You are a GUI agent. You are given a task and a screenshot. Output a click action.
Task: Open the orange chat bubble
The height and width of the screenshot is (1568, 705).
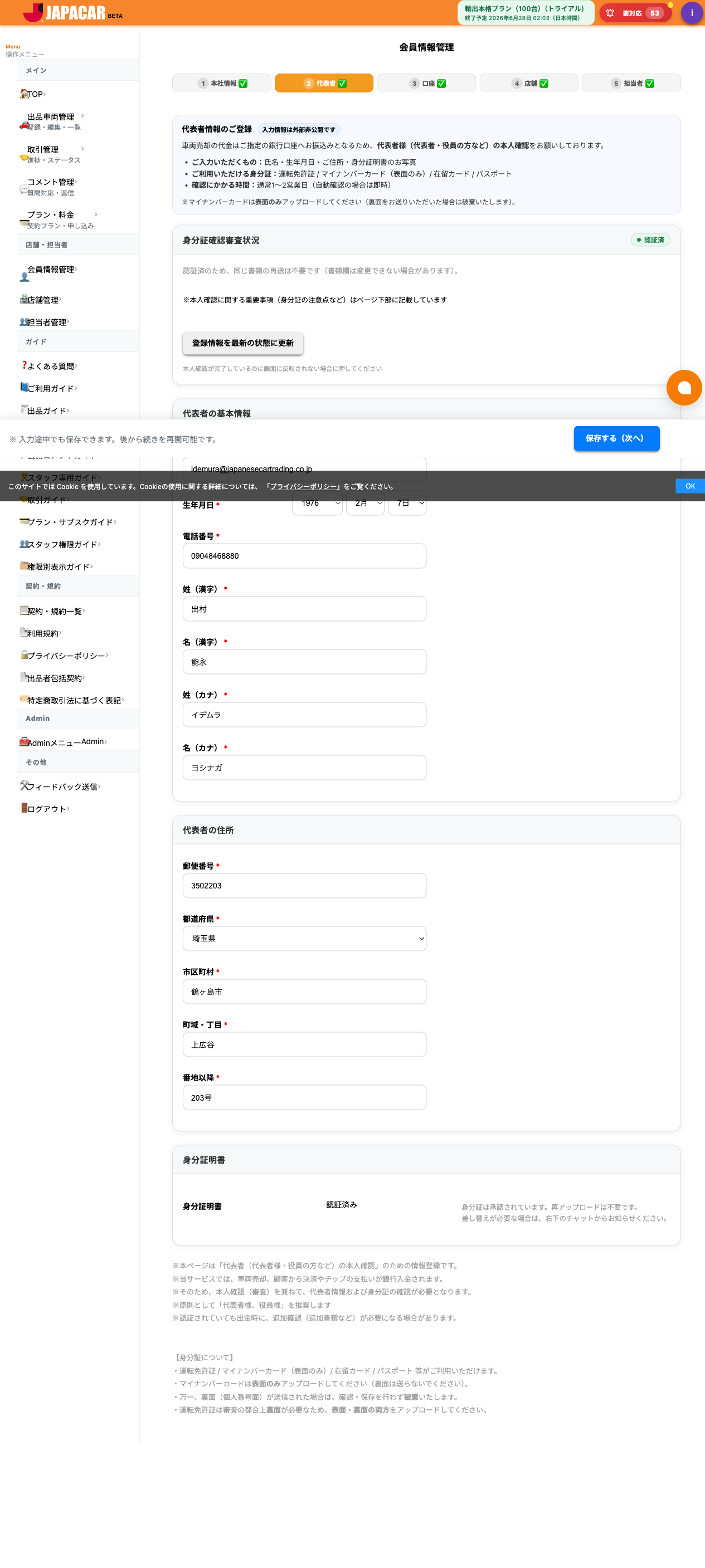coord(684,388)
